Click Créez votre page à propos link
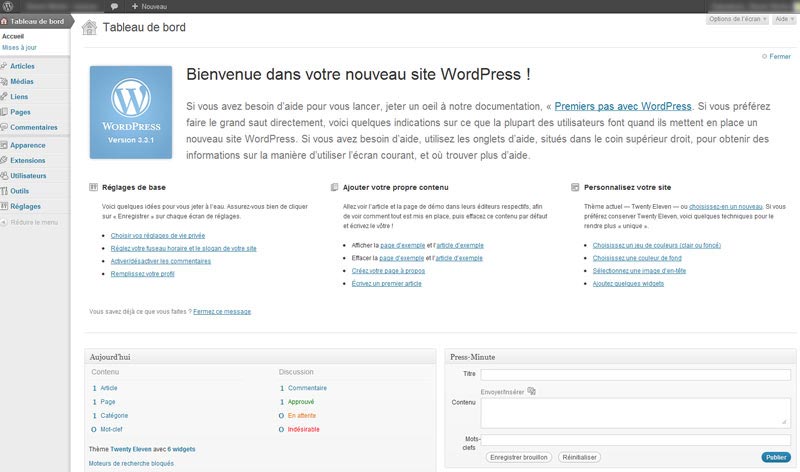The width and height of the screenshot is (800, 472). pyautogui.click(x=388, y=270)
